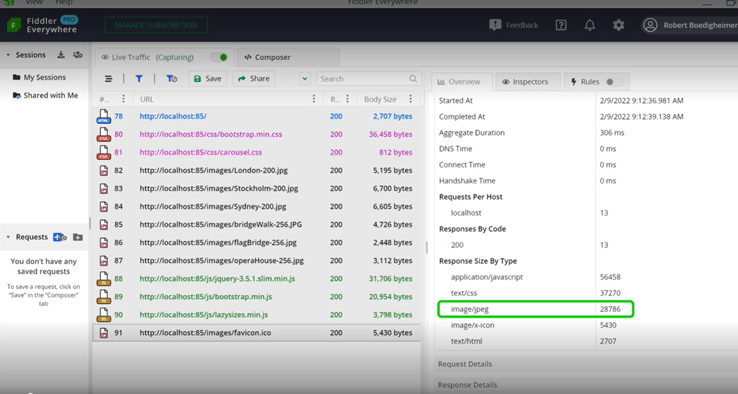
Task: Click the Share button
Action: tap(254, 79)
